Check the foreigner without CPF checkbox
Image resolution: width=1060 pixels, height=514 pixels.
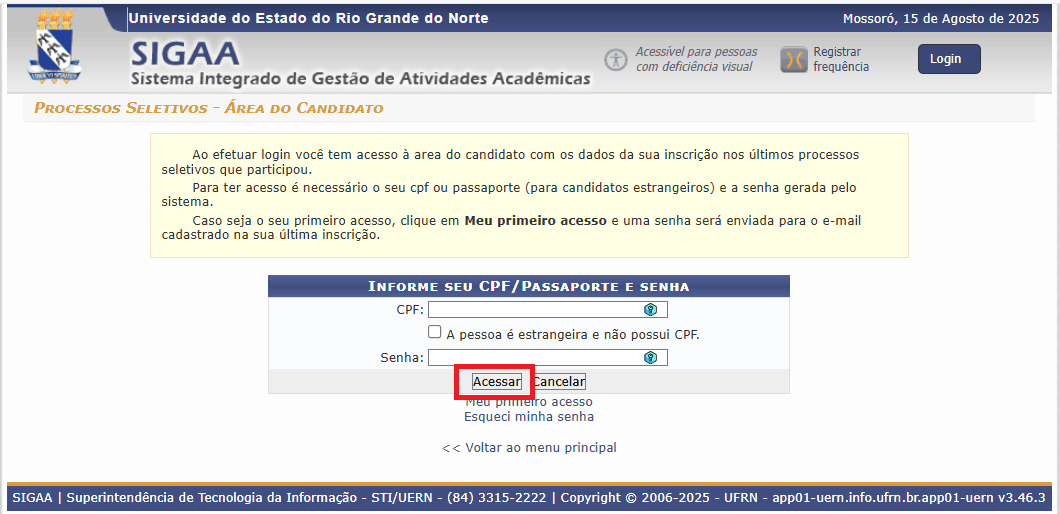tap(435, 332)
